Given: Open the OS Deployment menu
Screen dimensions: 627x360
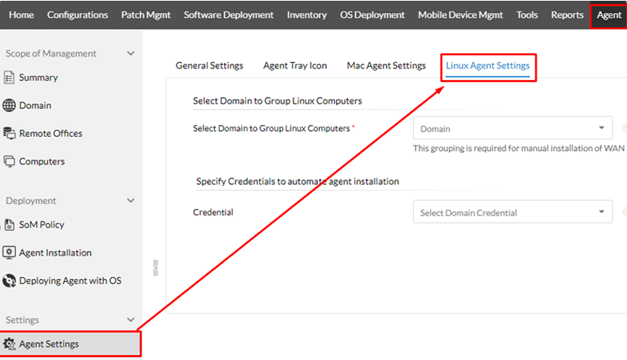Looking at the screenshot, I should [x=372, y=15].
